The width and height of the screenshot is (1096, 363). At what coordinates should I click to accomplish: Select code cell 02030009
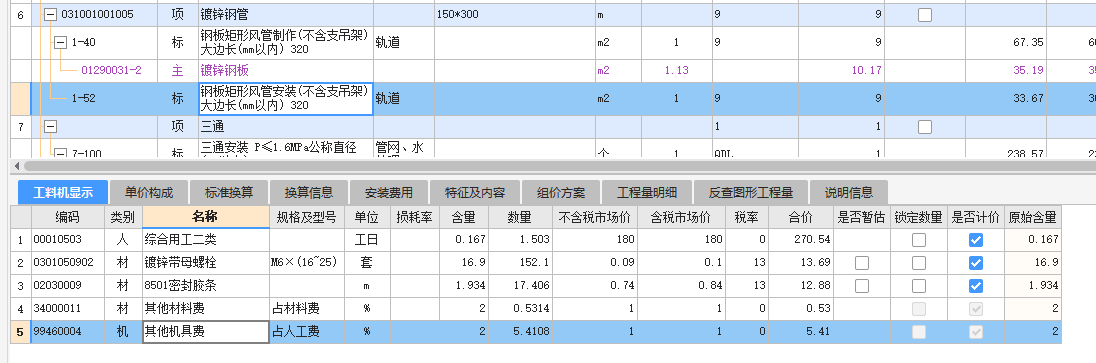point(68,286)
